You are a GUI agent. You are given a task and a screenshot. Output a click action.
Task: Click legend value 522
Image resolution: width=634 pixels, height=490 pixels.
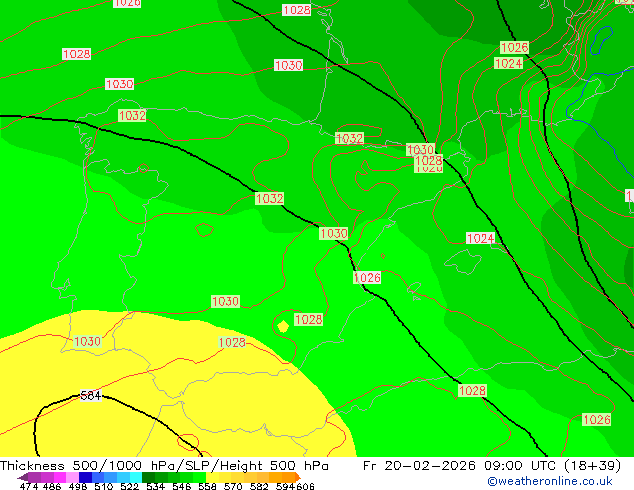129,486
